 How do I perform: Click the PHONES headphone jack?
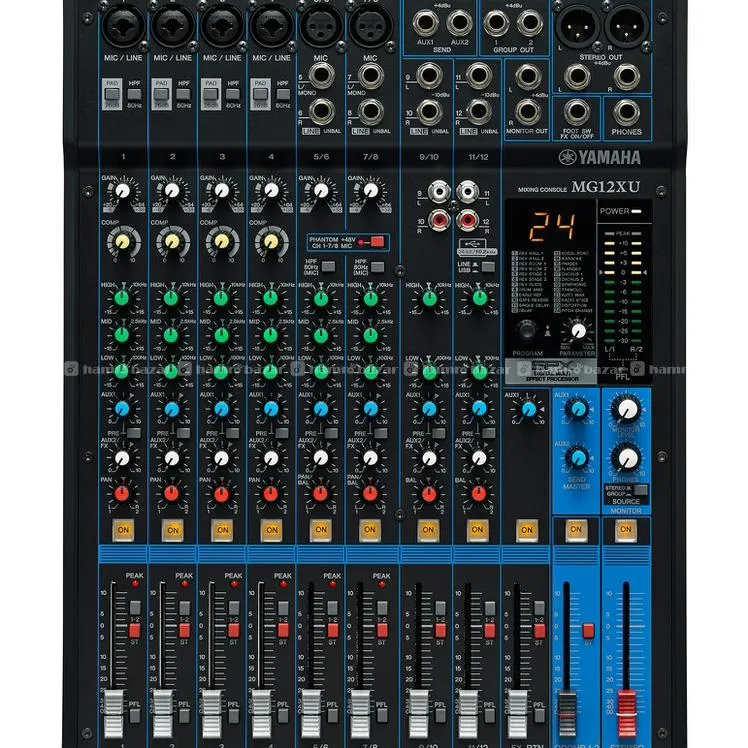627,112
